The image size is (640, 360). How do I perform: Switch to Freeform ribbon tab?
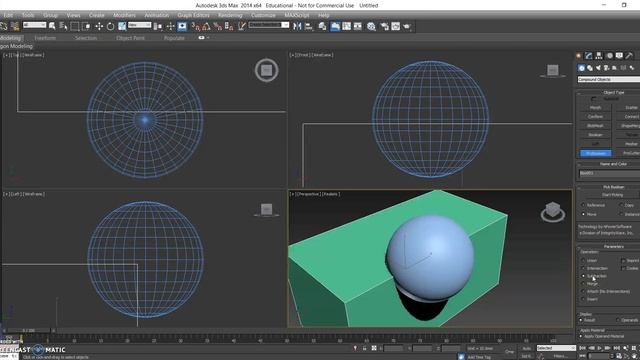(x=45, y=38)
